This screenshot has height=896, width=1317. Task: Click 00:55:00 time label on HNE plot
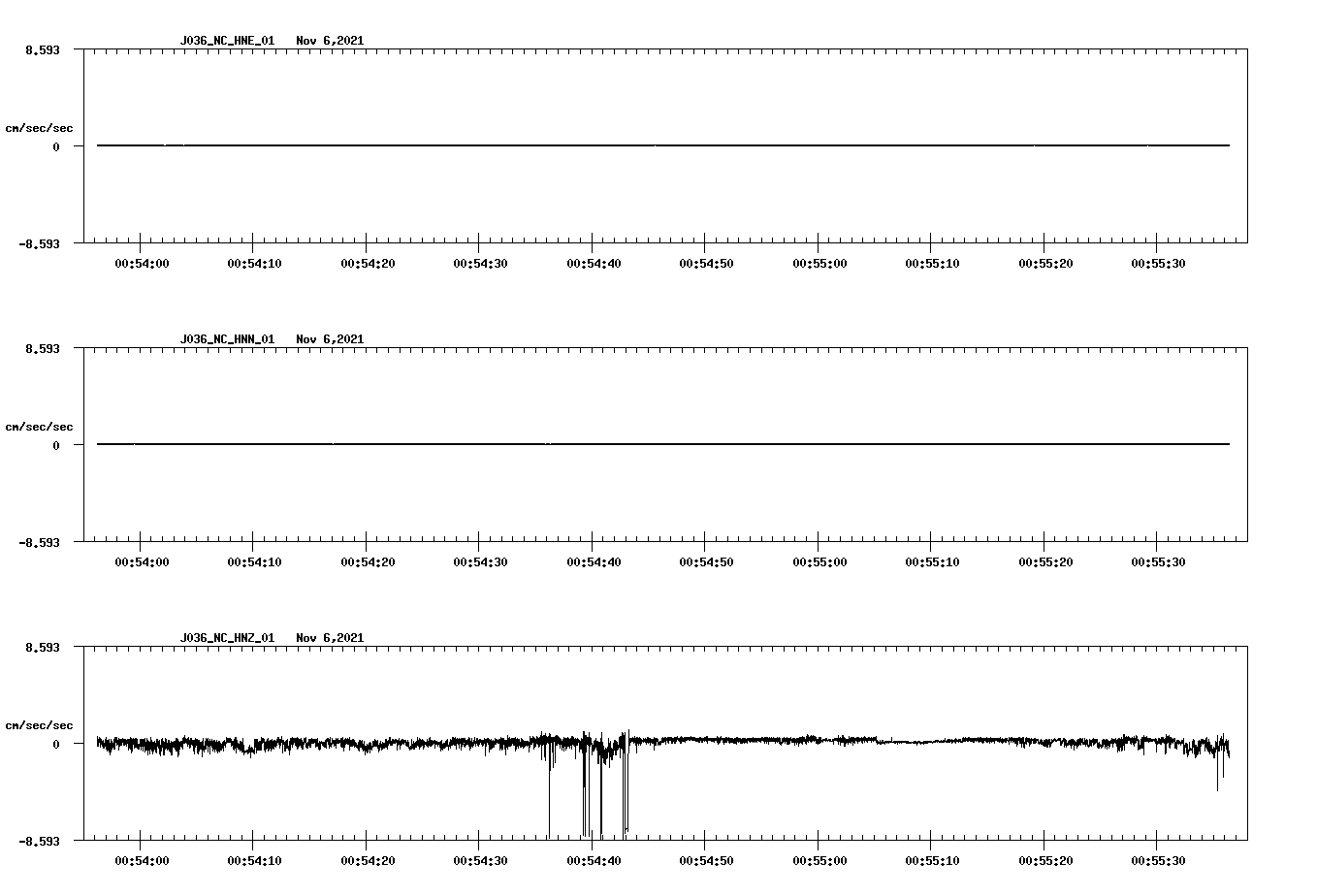819,264
